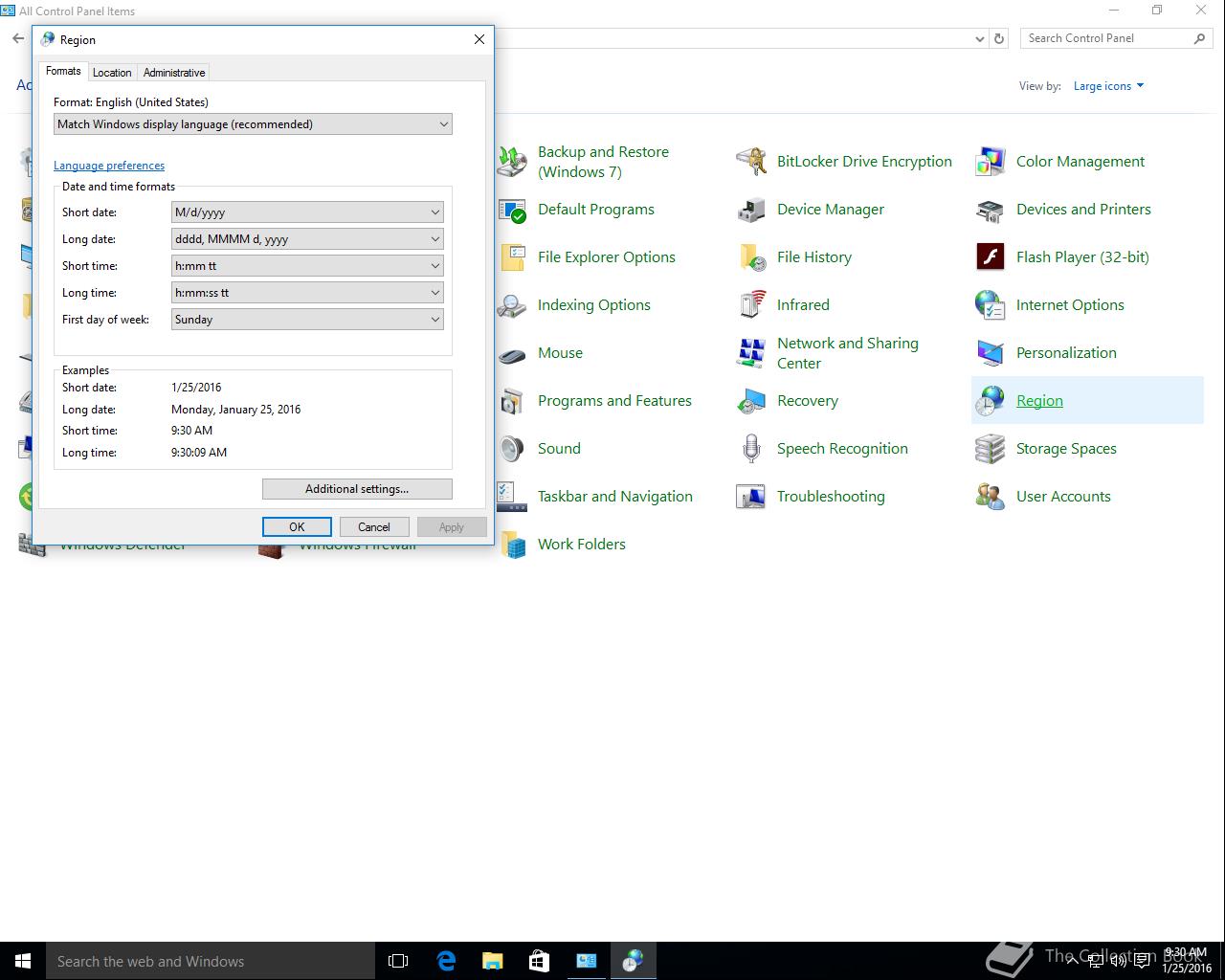Screen dimensions: 1225x980
Task: Select the Formats tab
Action: point(63,71)
